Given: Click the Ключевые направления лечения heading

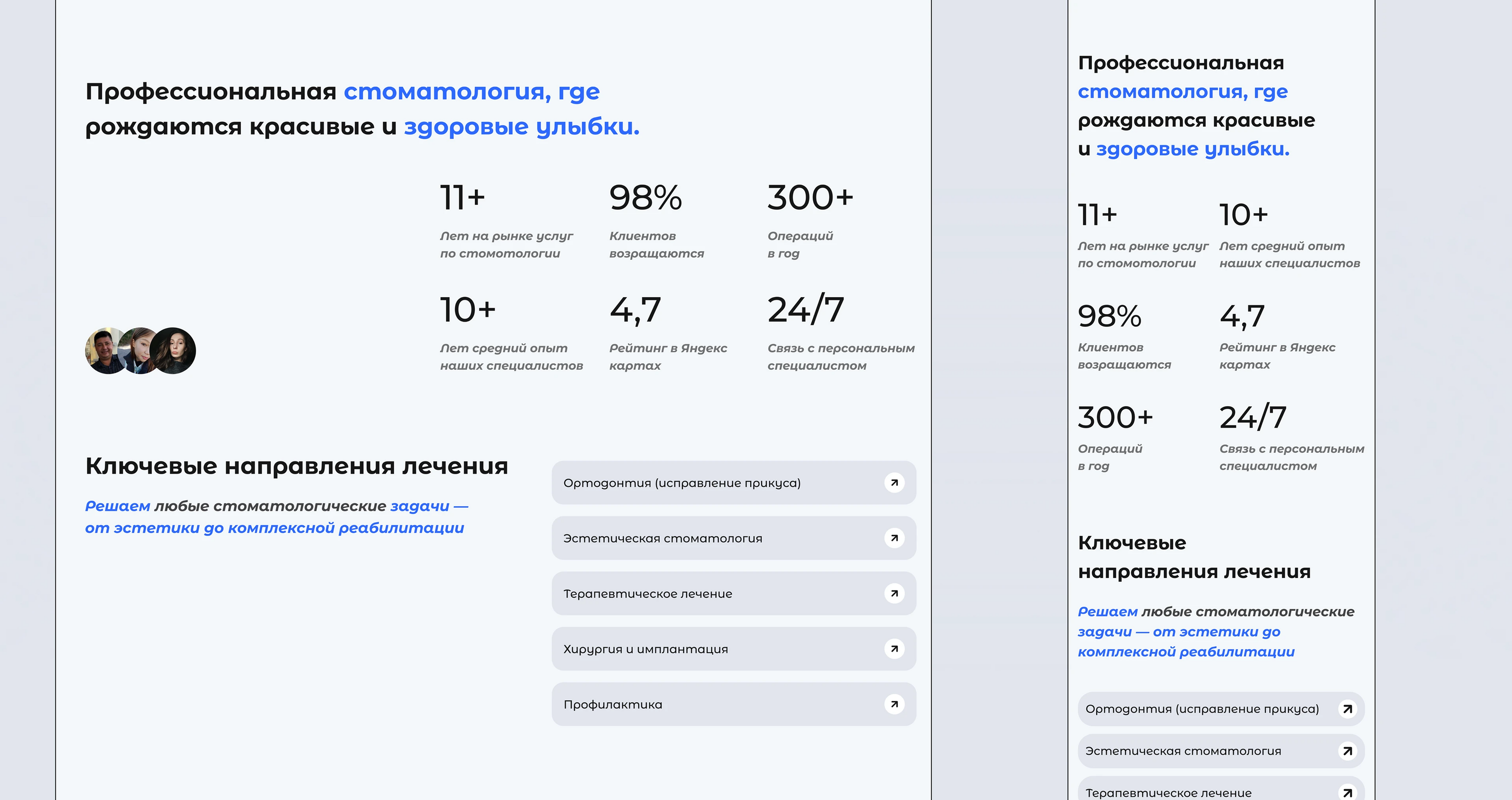Looking at the screenshot, I should pos(297,466).
